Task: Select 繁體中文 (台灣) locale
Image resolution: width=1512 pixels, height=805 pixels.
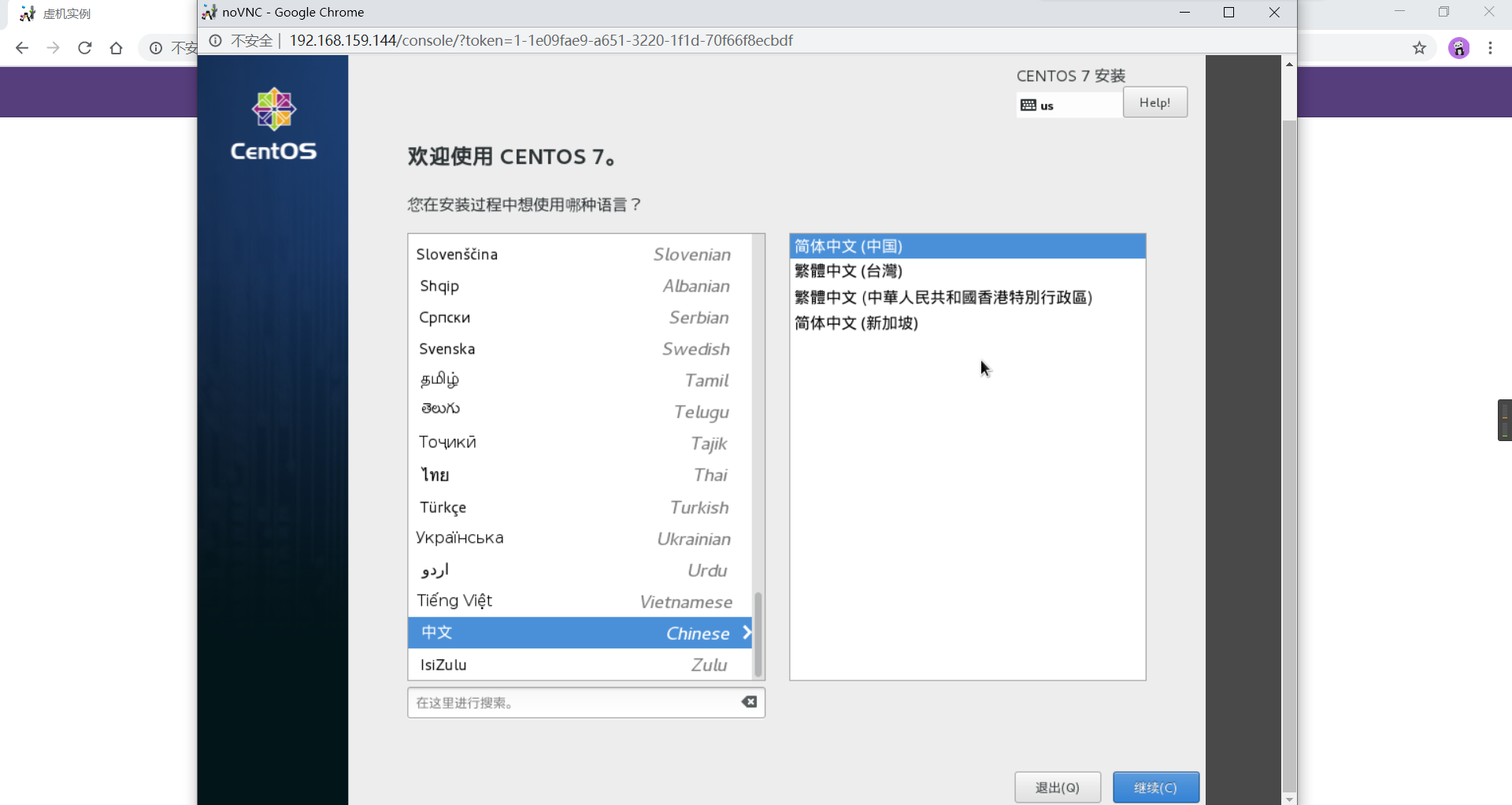Action: tap(847, 270)
